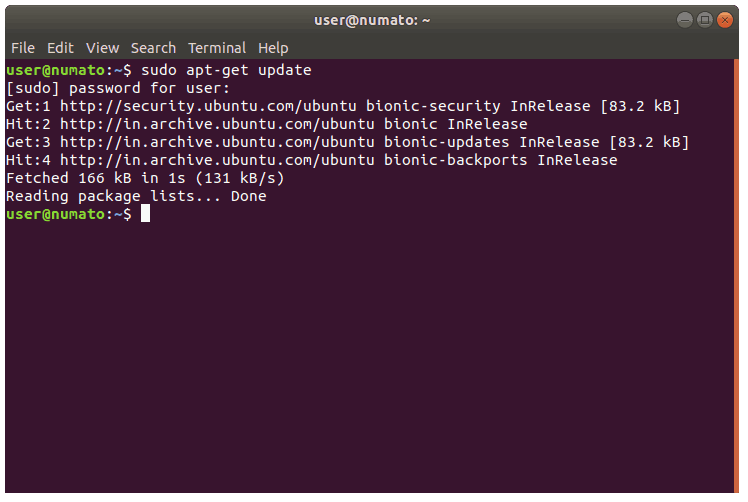Click the 'Fetched 166 kB' output line

(x=145, y=178)
